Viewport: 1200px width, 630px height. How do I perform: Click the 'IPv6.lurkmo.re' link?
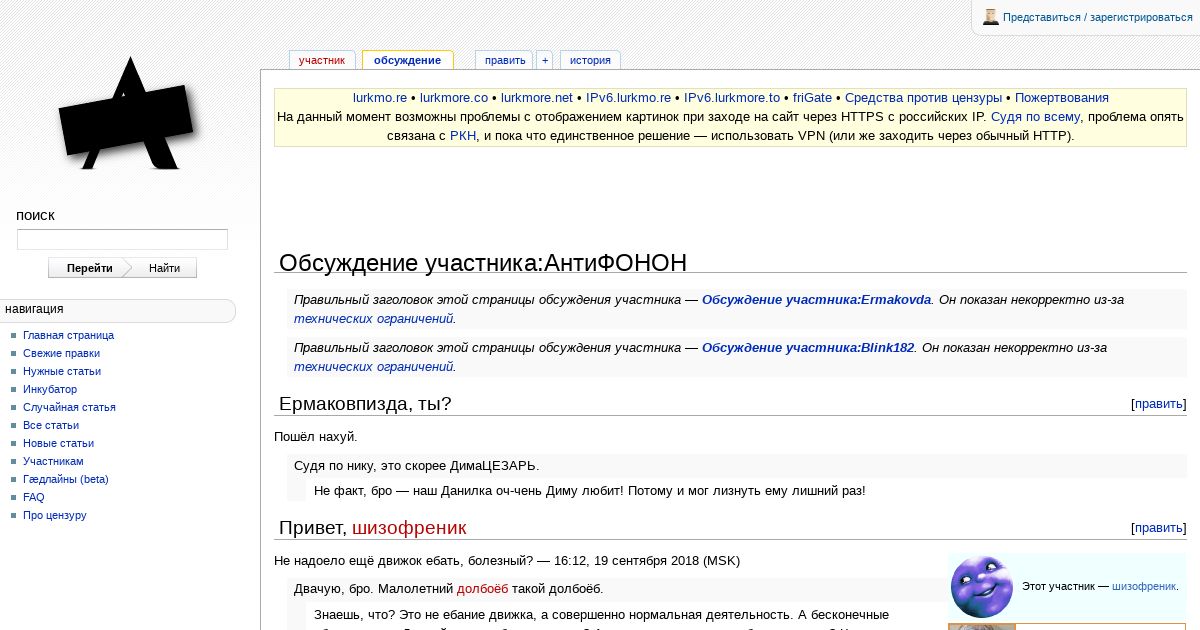pos(628,98)
